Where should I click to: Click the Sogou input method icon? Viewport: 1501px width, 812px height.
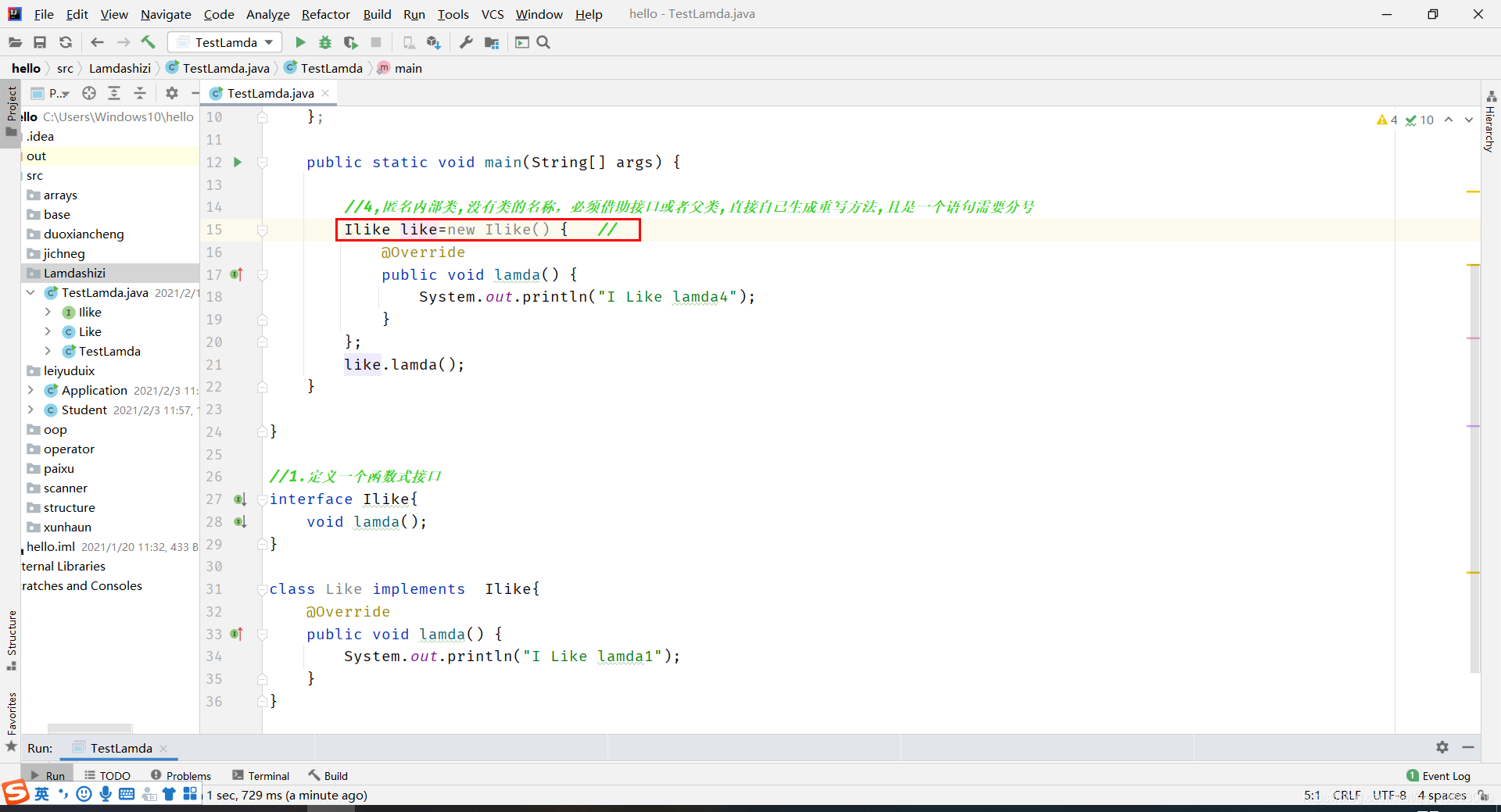tap(15, 793)
